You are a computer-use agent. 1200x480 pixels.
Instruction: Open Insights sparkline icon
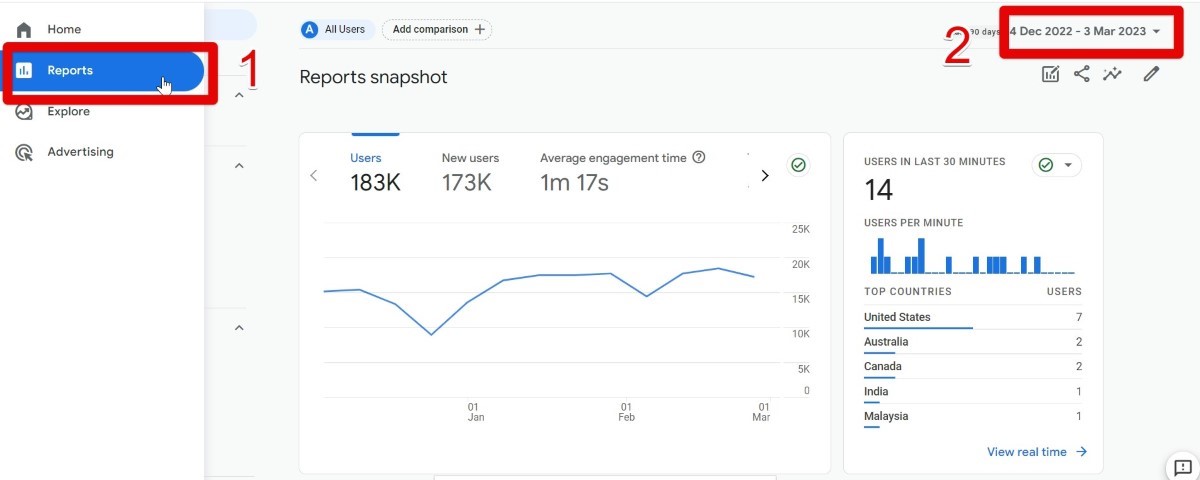coord(1112,74)
